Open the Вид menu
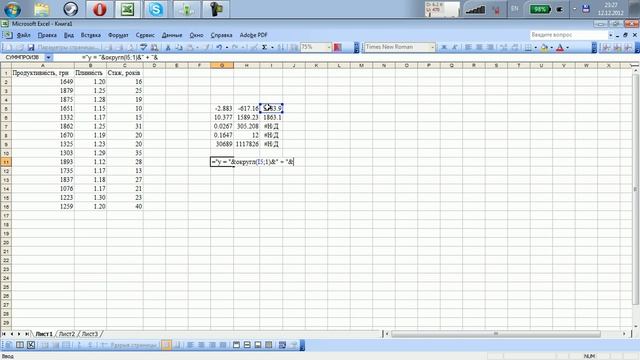The width and height of the screenshot is (640, 360). 69,35
